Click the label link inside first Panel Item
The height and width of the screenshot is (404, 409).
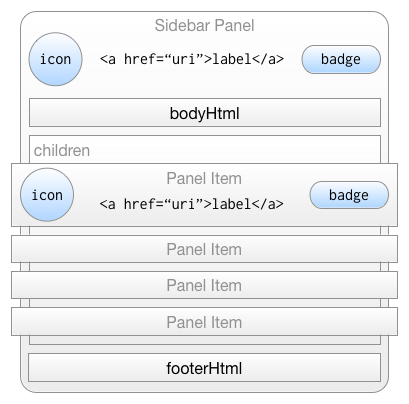point(191,204)
